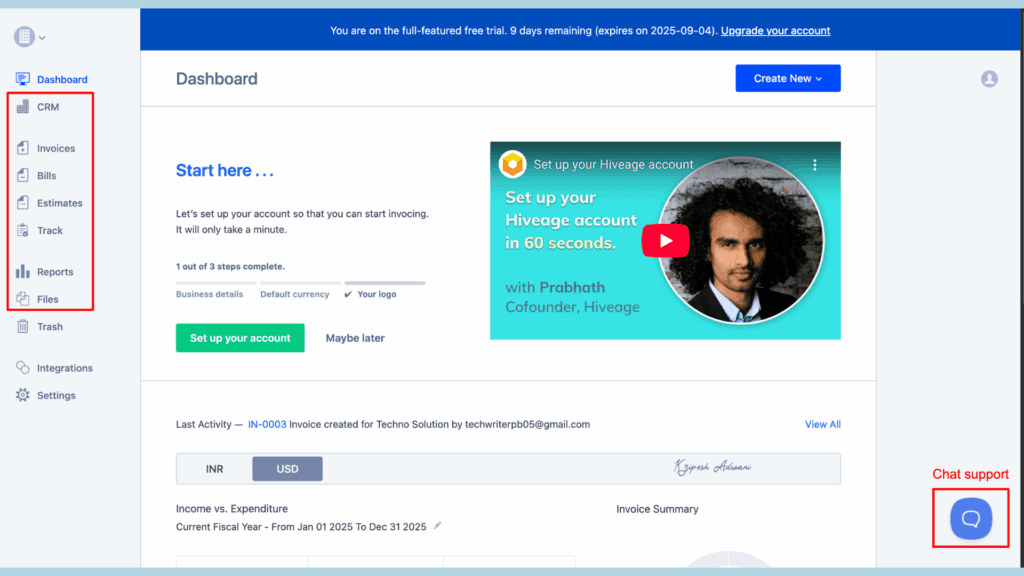
Task: Expand the company account switcher chevron
Action: tap(42, 38)
